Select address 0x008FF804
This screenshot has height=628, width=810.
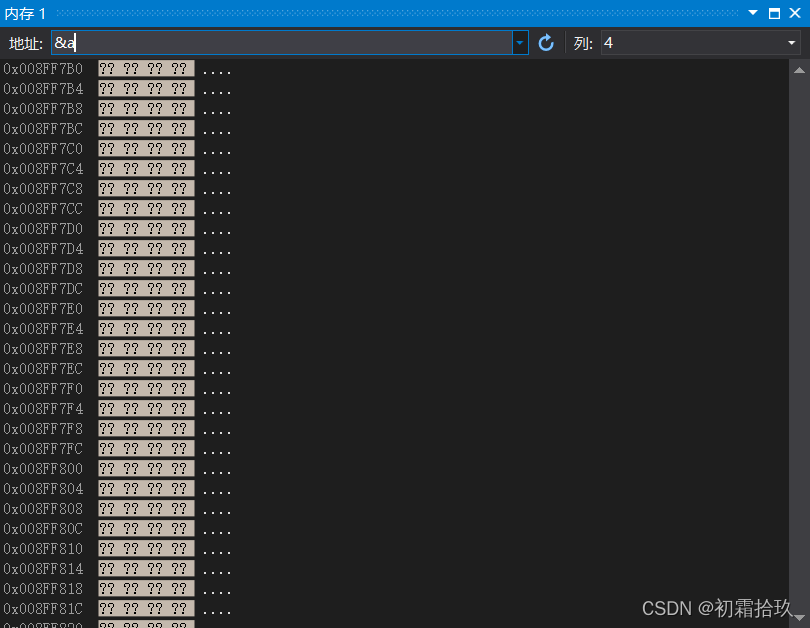pyautogui.click(x=43, y=489)
